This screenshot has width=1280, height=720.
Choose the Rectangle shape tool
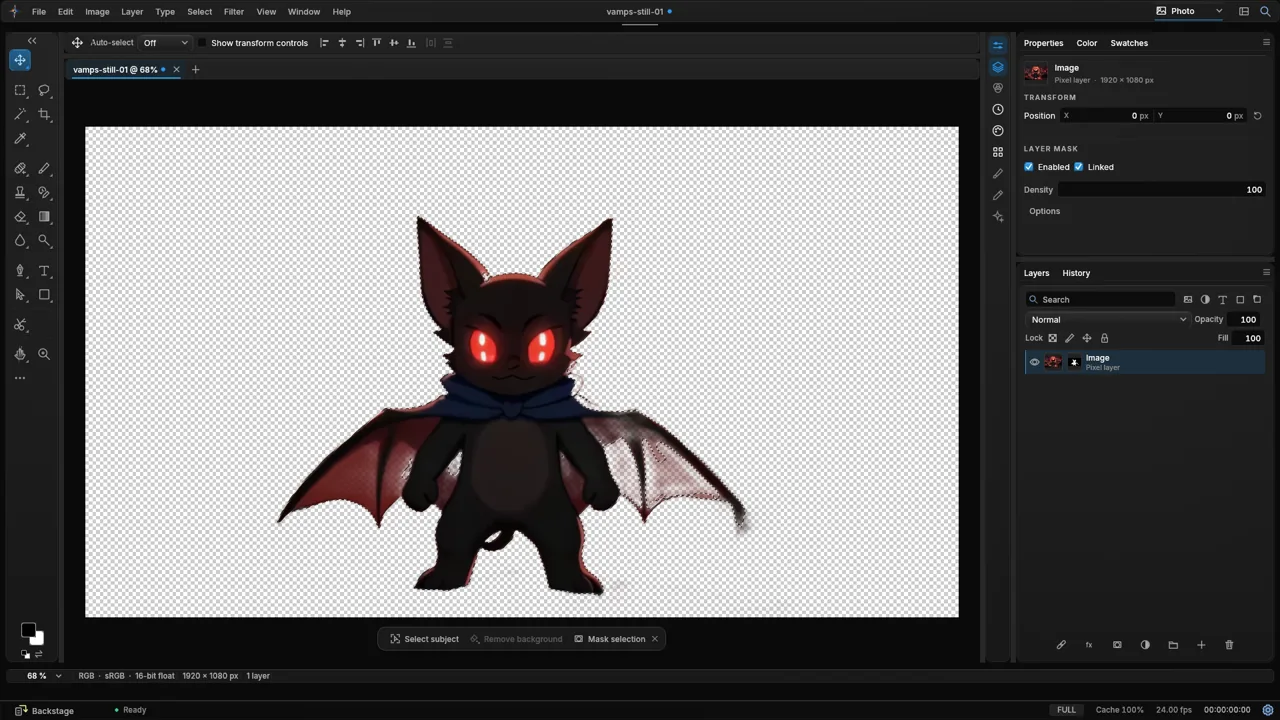(44, 295)
